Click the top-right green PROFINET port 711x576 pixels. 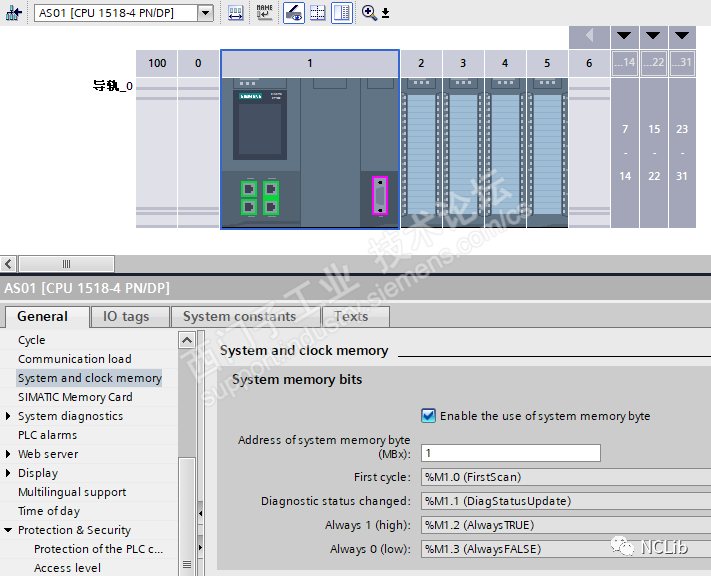271,189
